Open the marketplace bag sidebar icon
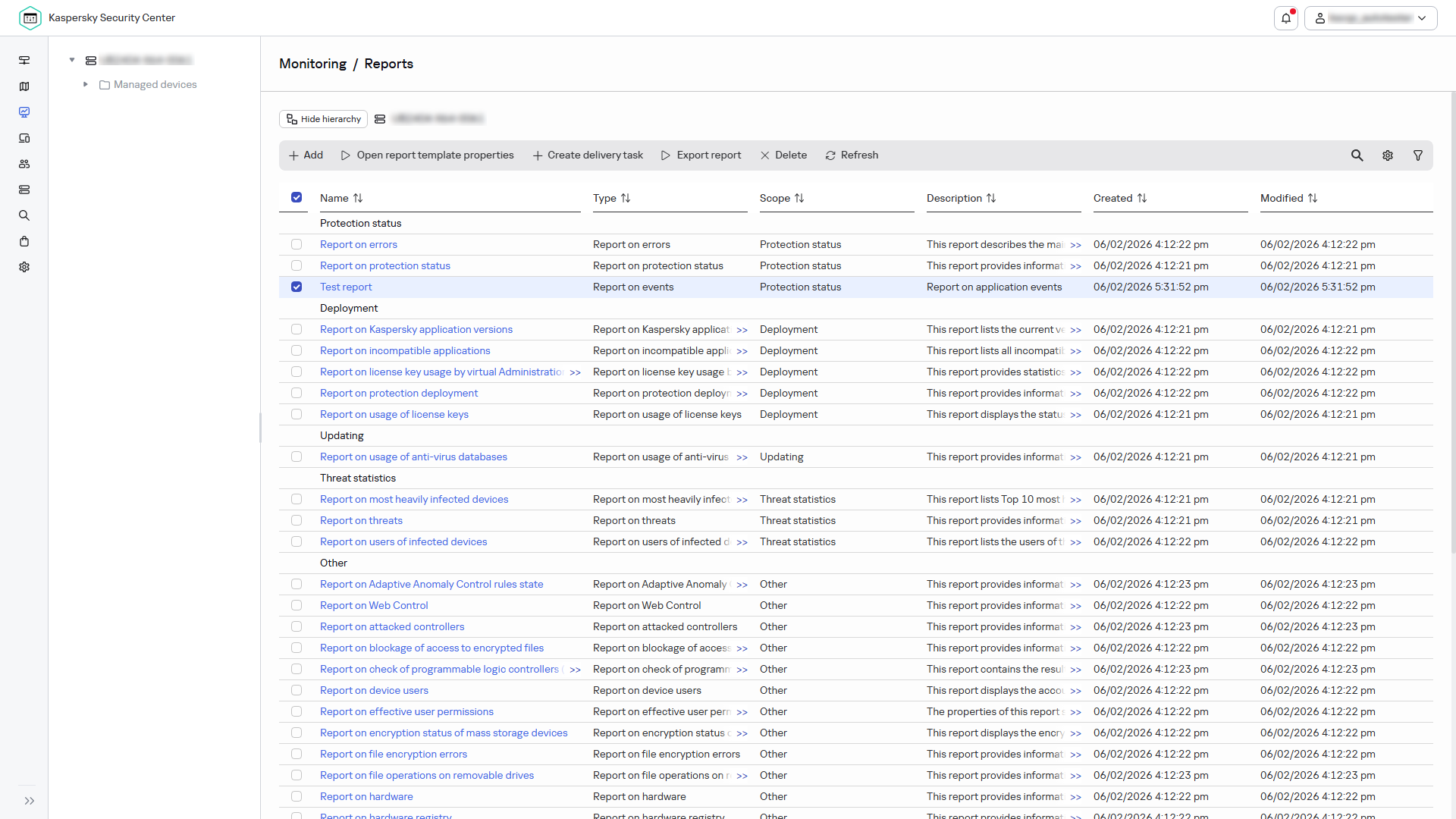The height and width of the screenshot is (819, 1456). coord(24,241)
